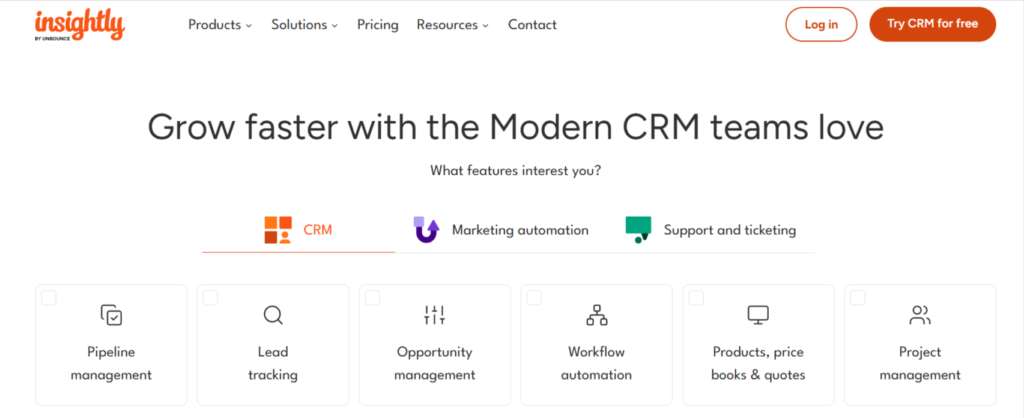Click the Pipeline management card label
Image resolution: width=1024 pixels, height=418 pixels.
[111, 364]
